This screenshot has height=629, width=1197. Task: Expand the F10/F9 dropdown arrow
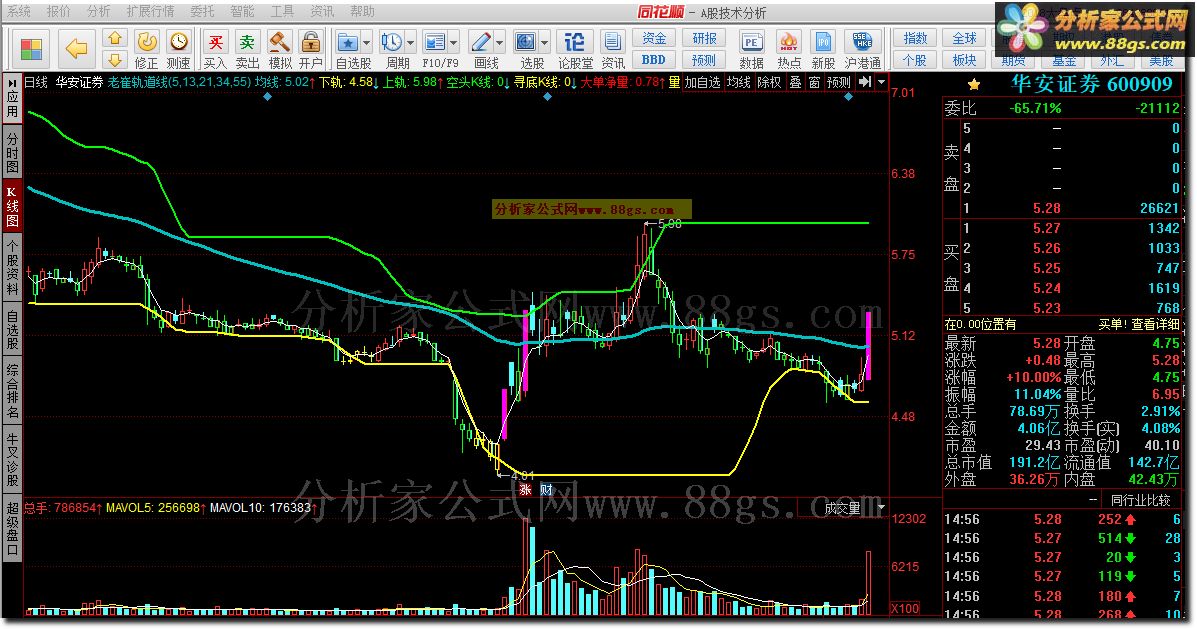(x=453, y=43)
